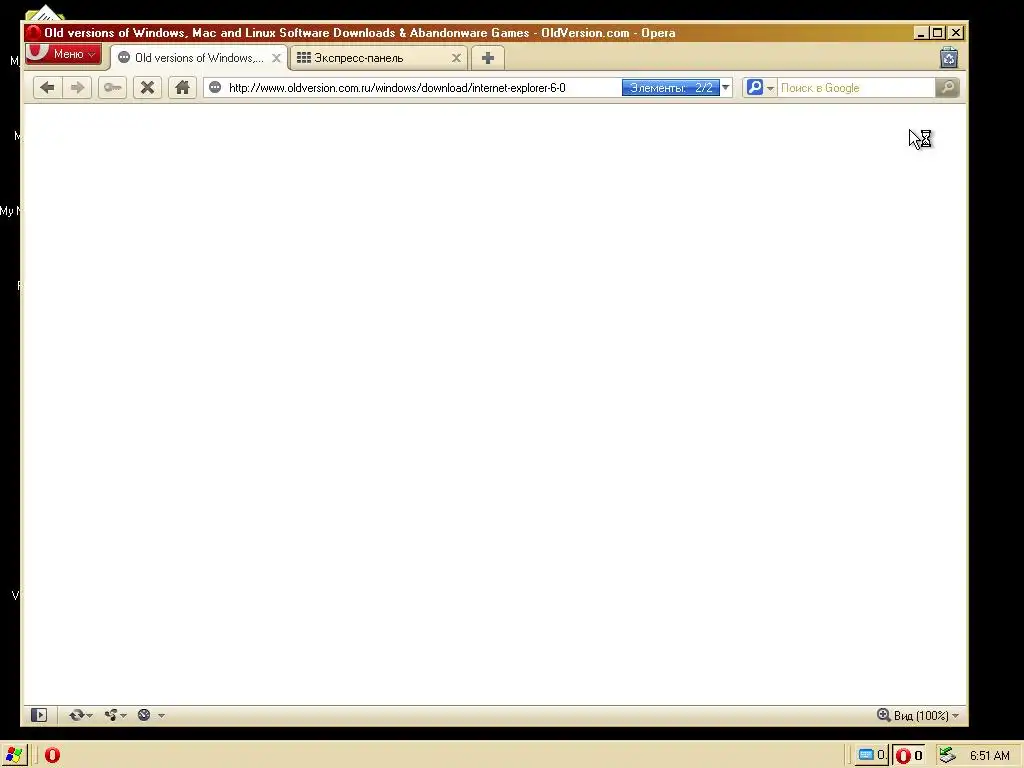Stop loading the page
The image size is (1024, 768).
click(x=148, y=88)
